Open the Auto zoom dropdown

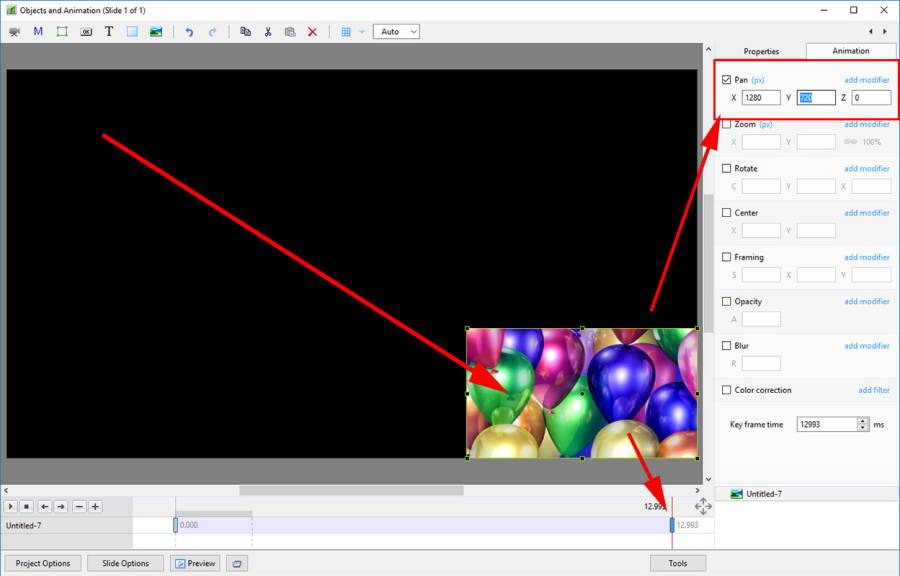(x=396, y=32)
